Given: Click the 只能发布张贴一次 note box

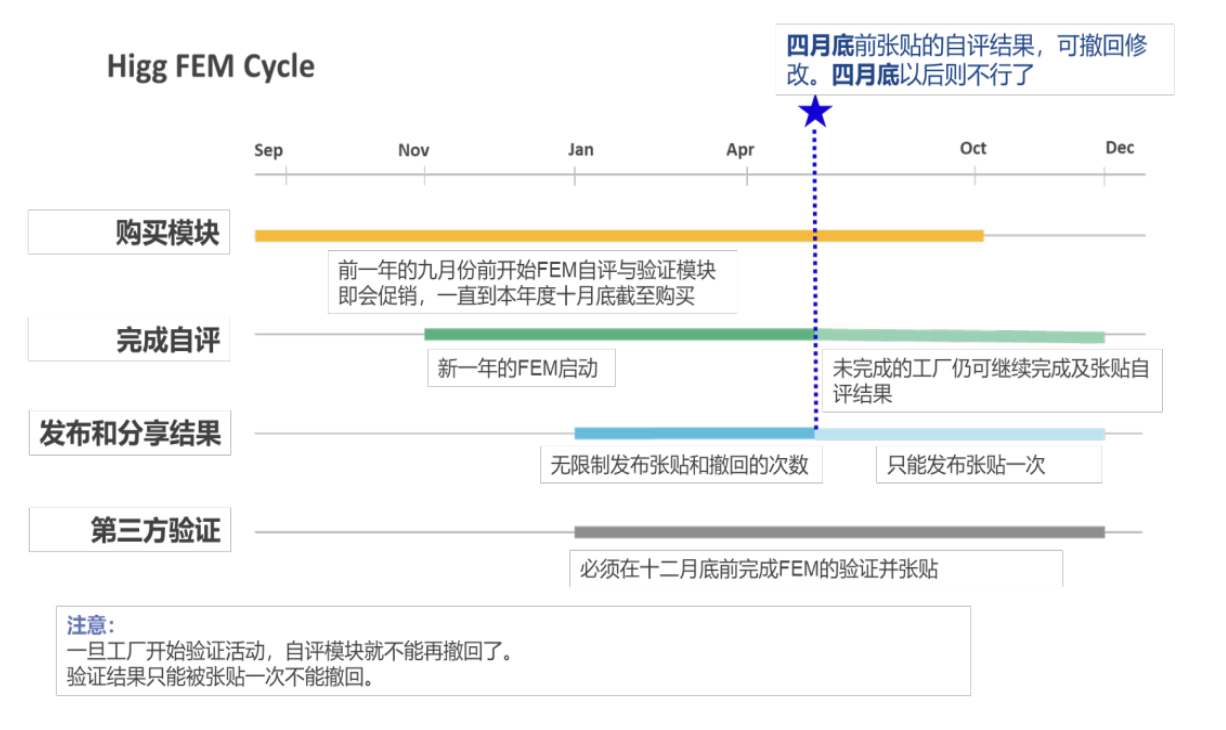Looking at the screenshot, I should tap(988, 465).
